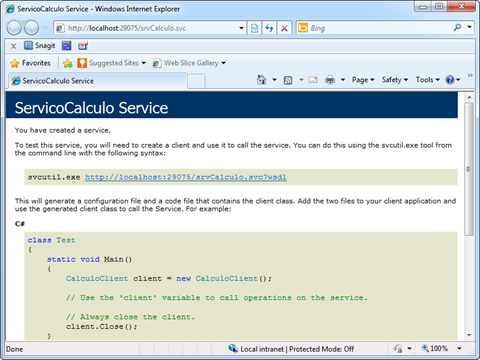
Task: Open the Favorites star button
Action: tap(30, 63)
